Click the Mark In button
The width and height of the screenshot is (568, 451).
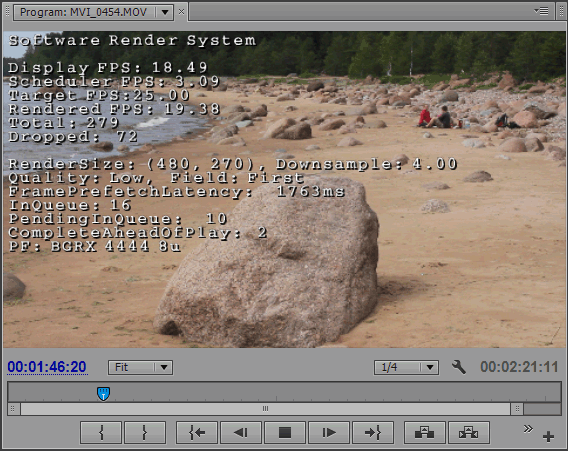point(101,432)
